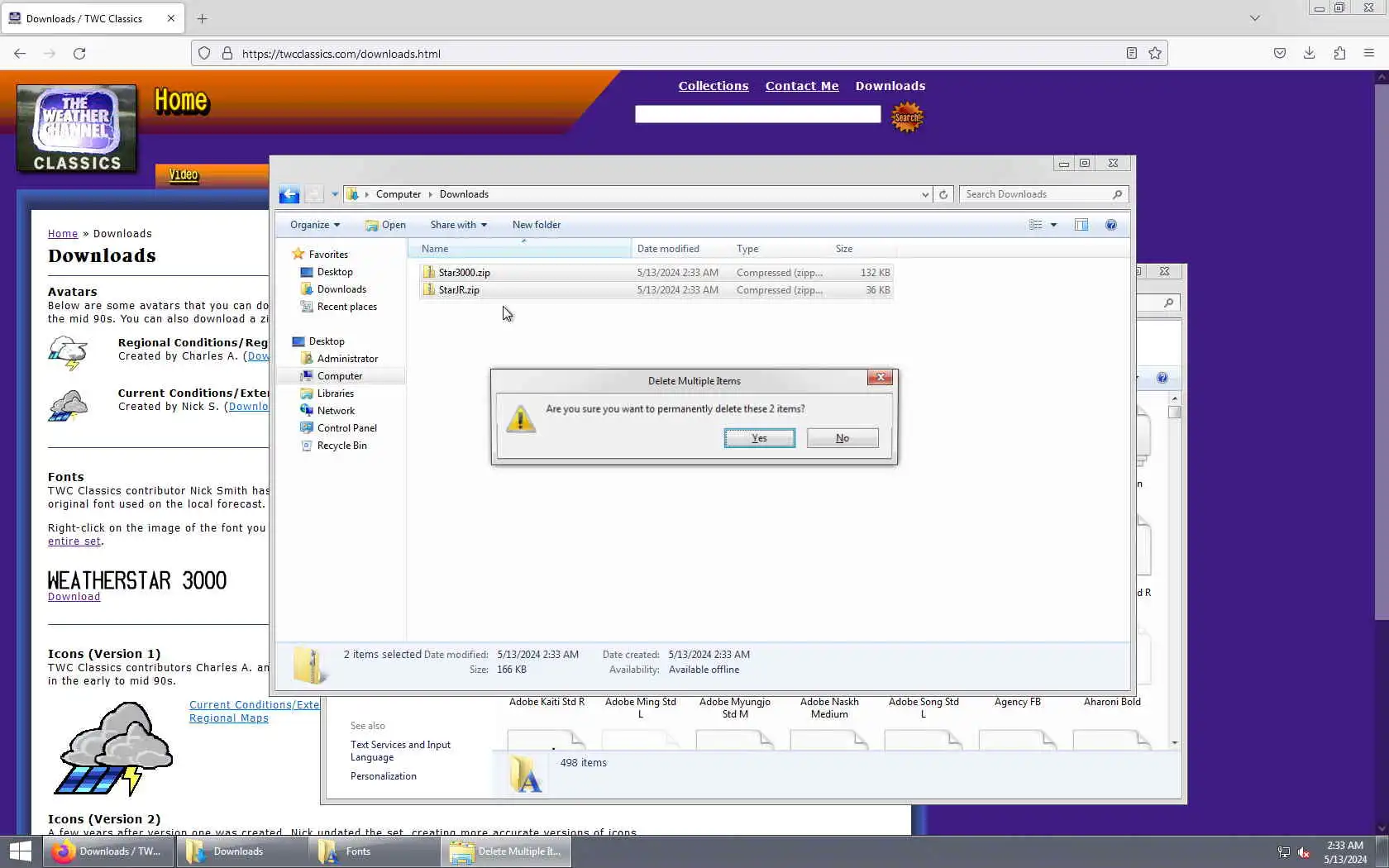The height and width of the screenshot is (868, 1389).
Task: Change view using the view icon
Action: [1035, 225]
